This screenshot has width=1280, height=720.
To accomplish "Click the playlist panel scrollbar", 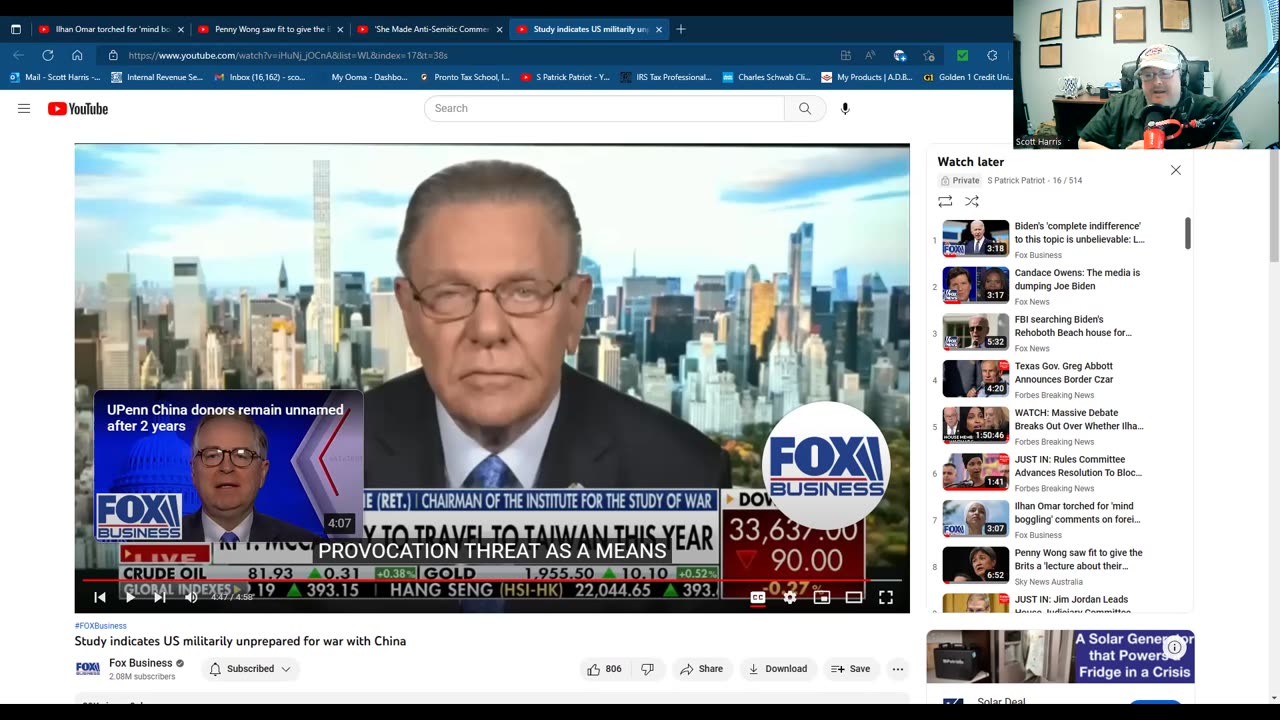I will (1188, 233).
